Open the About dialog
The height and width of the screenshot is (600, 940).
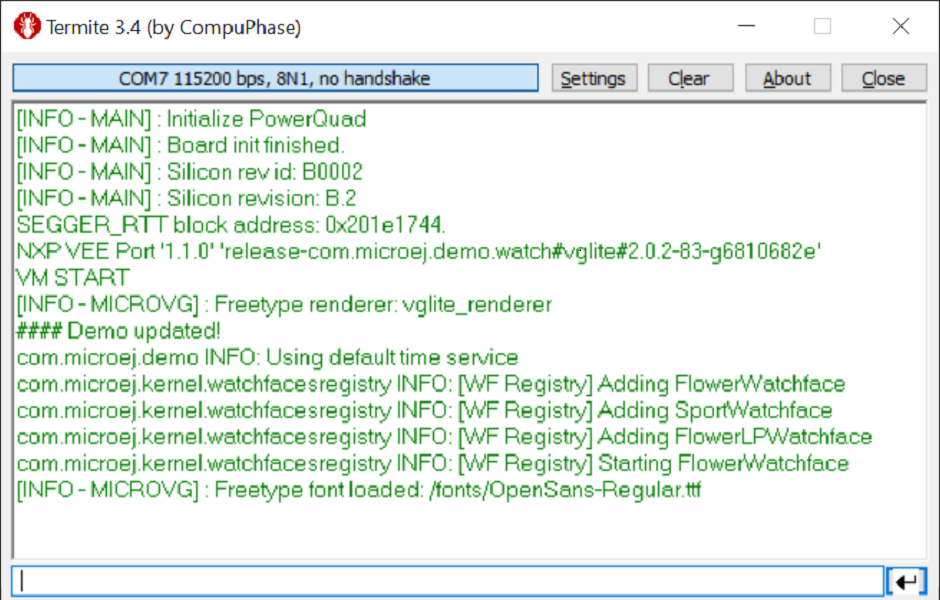tap(787, 78)
